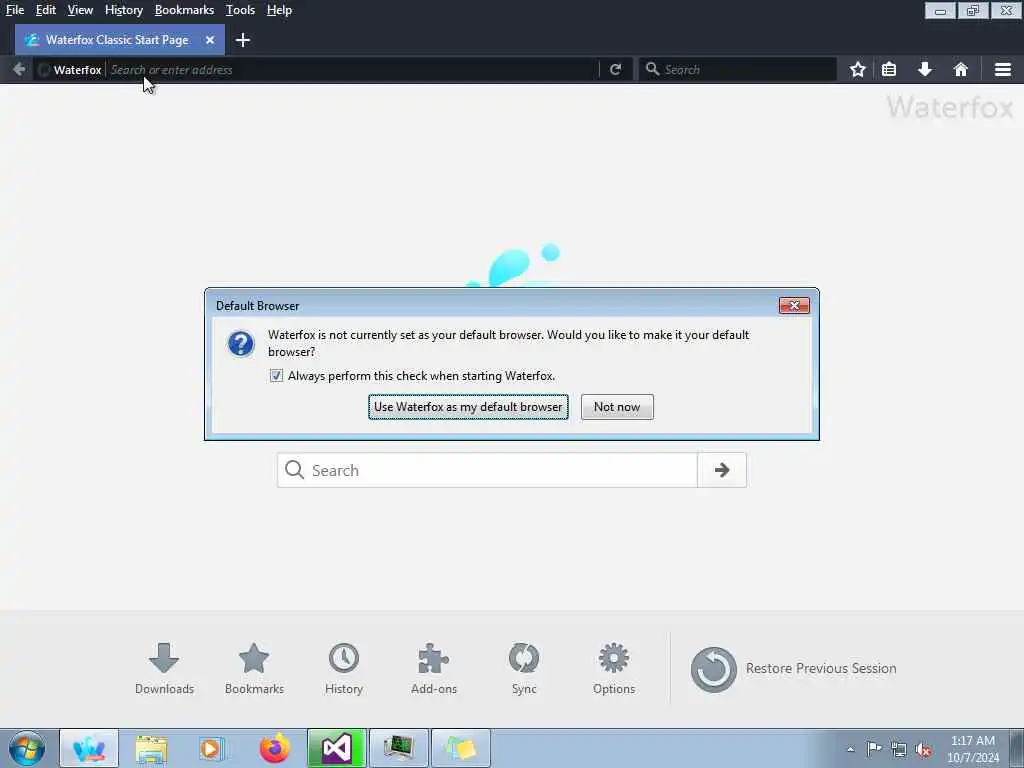1024x768 pixels.
Task: Click Restore Previous Session
Action: click(x=793, y=669)
